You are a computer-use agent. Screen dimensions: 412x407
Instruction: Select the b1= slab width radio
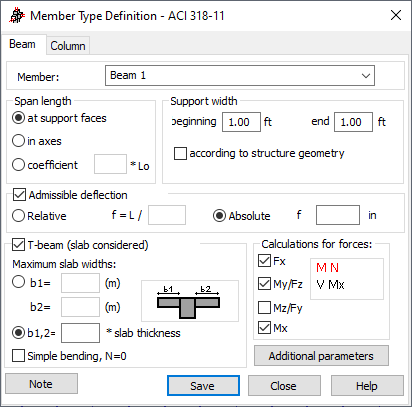point(18,282)
